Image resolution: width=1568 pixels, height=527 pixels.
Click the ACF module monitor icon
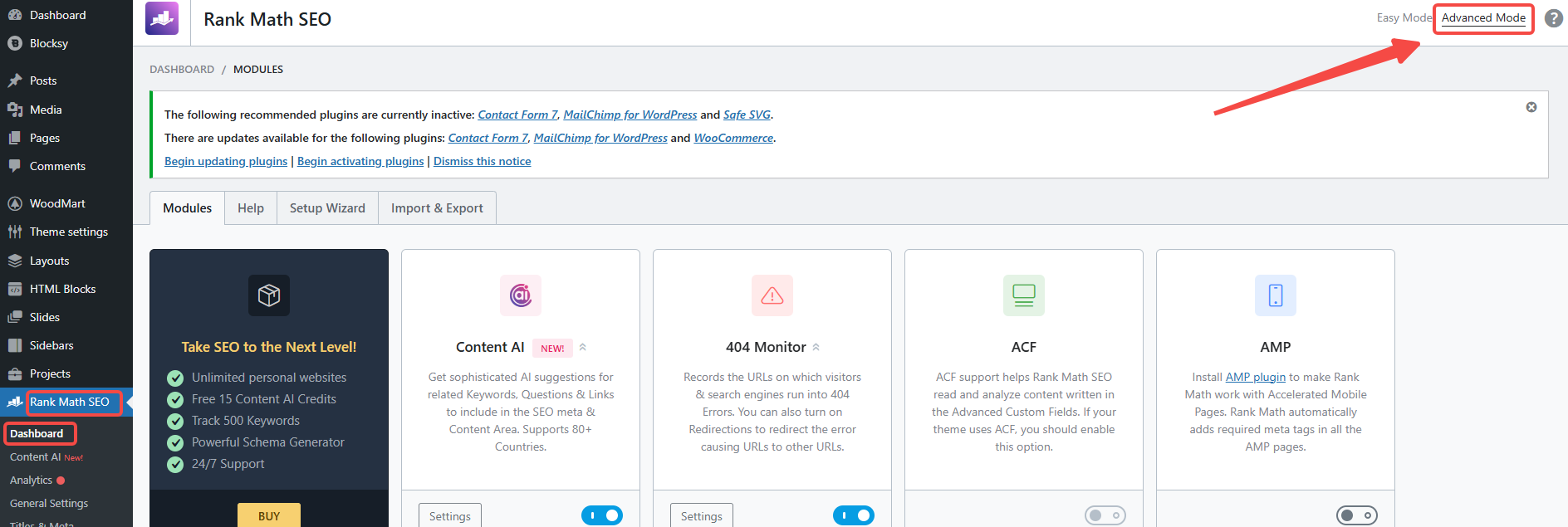(x=1024, y=295)
